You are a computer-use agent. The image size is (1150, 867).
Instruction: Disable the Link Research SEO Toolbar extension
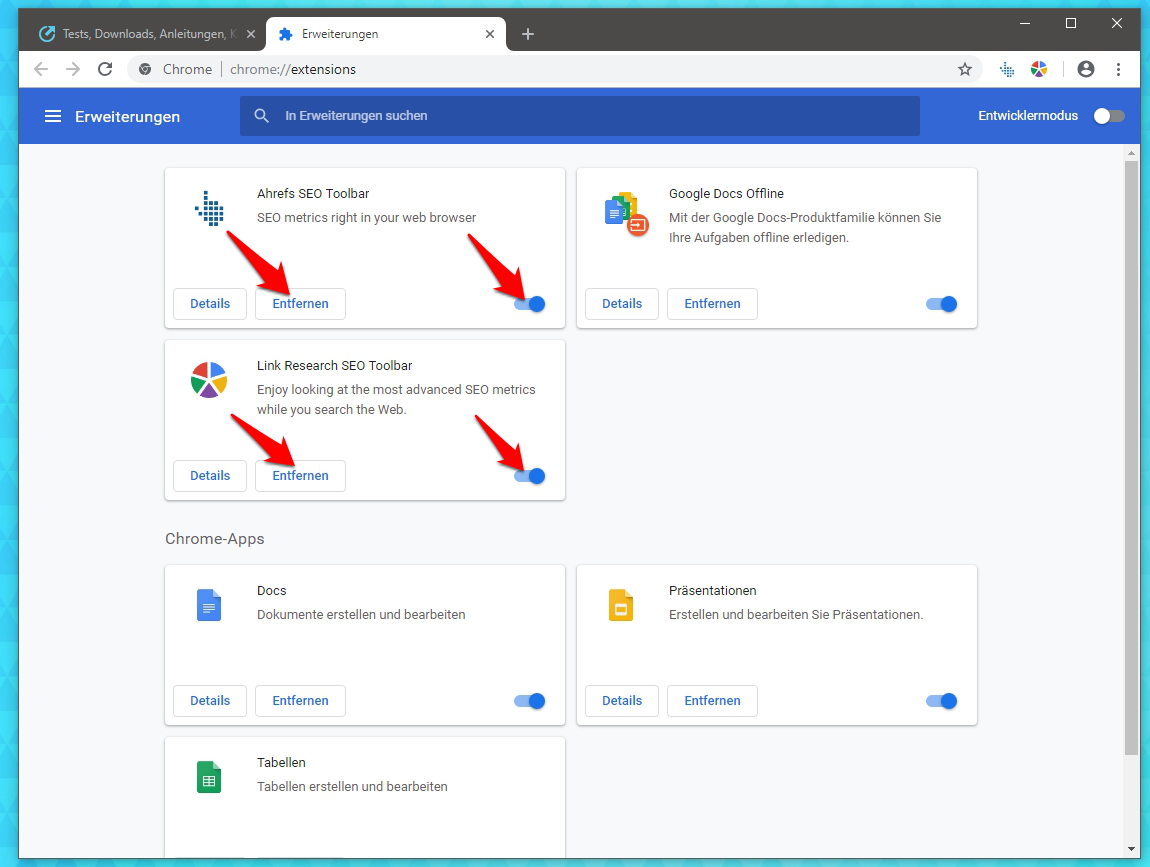pyautogui.click(x=530, y=476)
